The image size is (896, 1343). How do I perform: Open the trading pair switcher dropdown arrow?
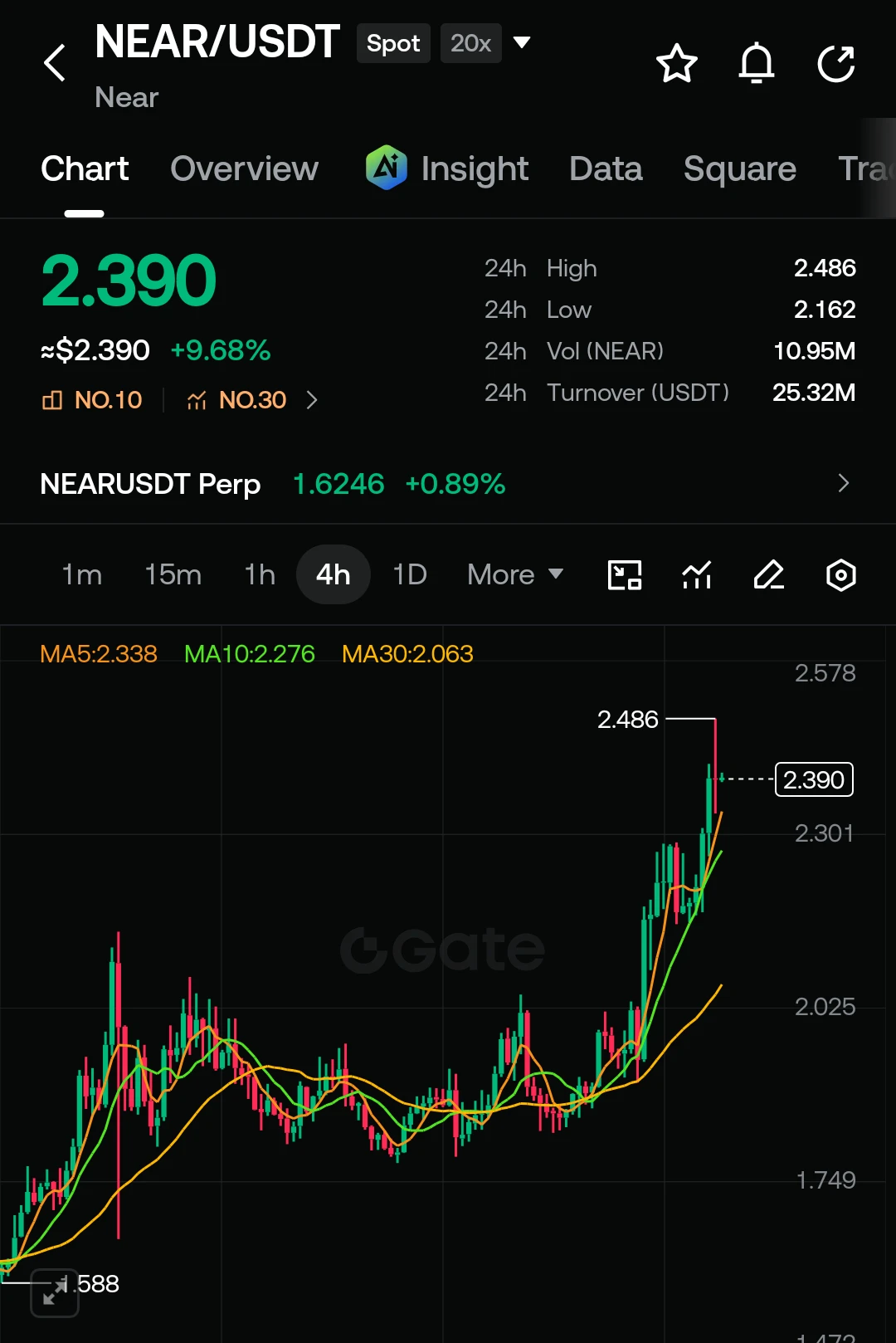522,42
